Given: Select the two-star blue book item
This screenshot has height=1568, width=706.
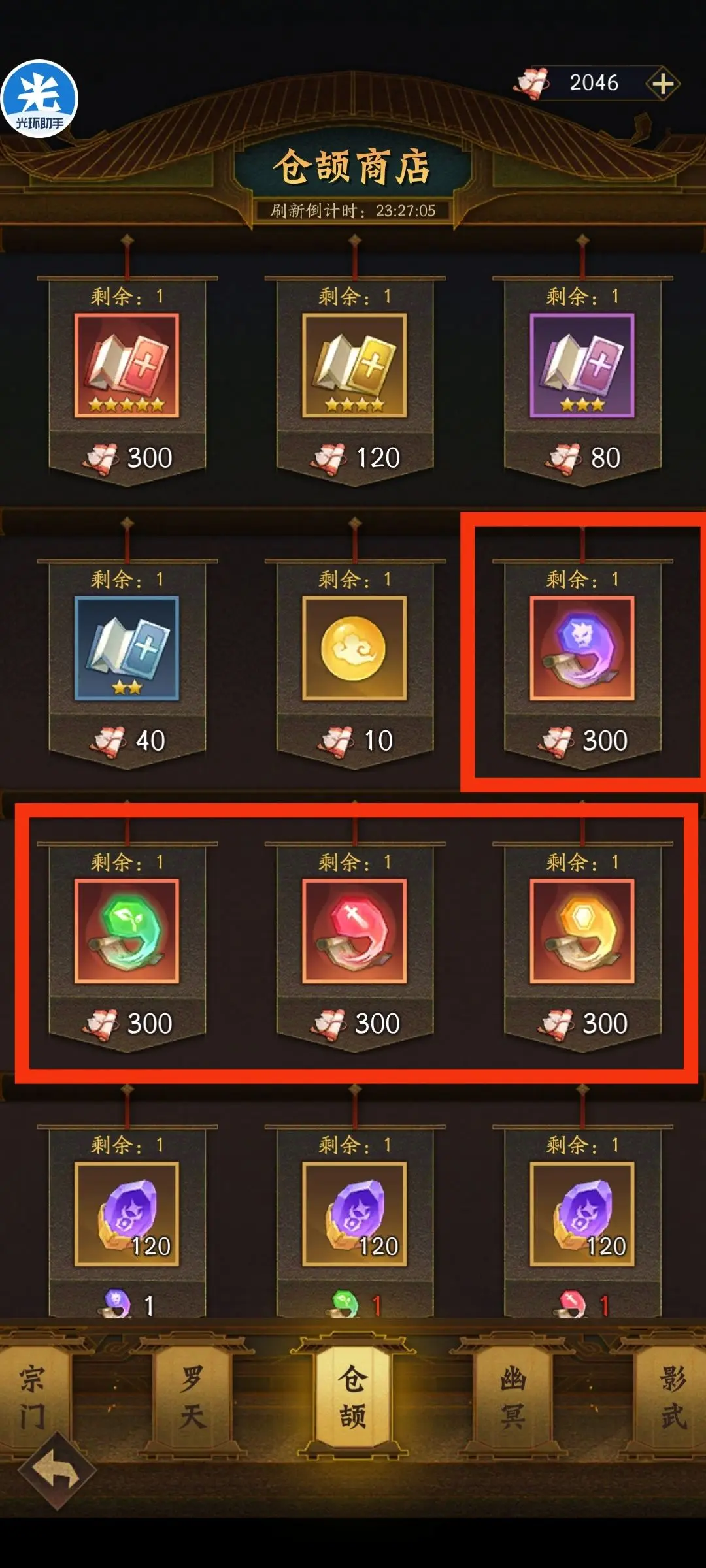Looking at the screenshot, I should click(127, 648).
